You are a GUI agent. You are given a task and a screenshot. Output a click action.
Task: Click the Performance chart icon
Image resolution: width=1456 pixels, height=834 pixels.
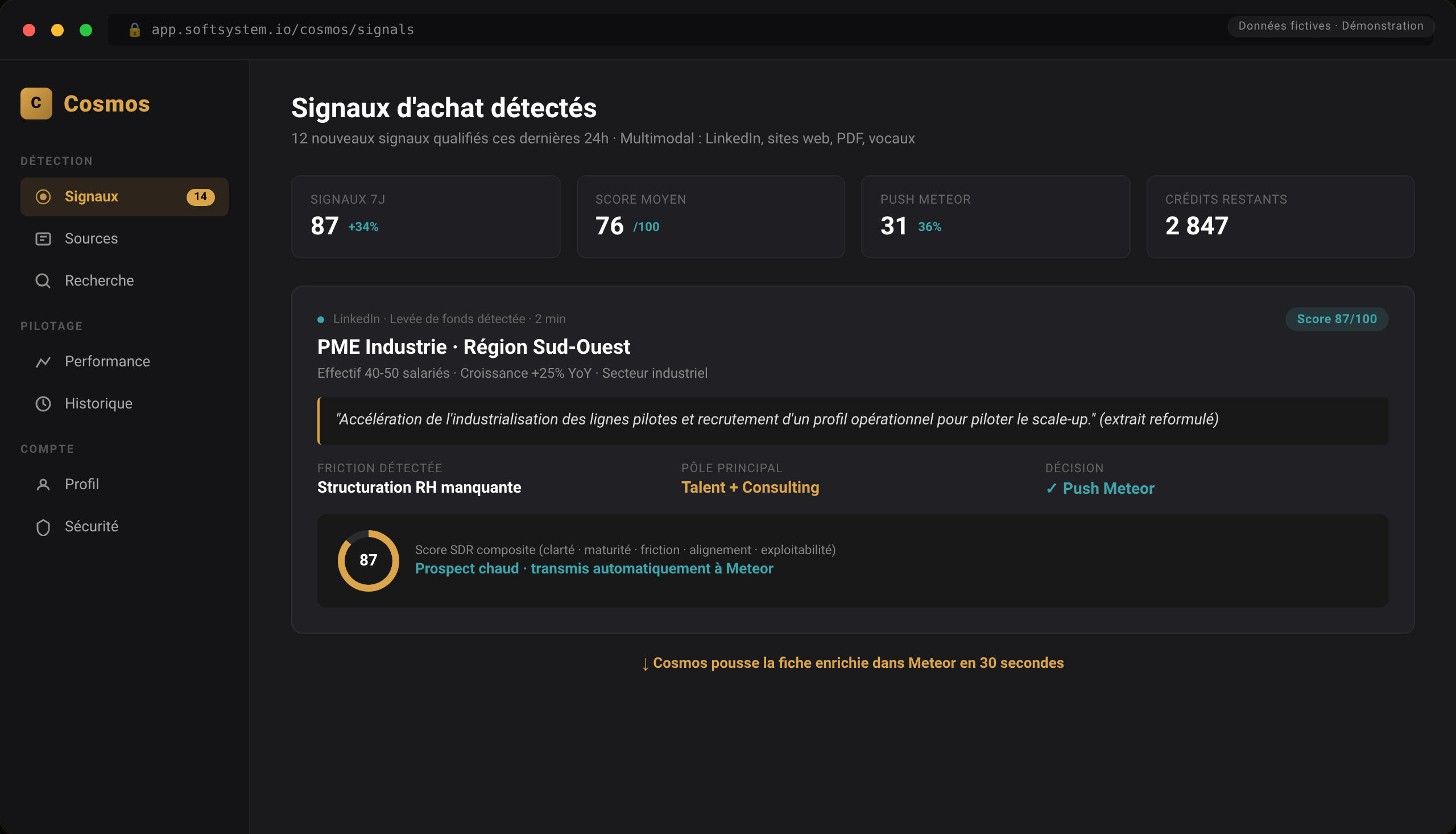(x=43, y=361)
